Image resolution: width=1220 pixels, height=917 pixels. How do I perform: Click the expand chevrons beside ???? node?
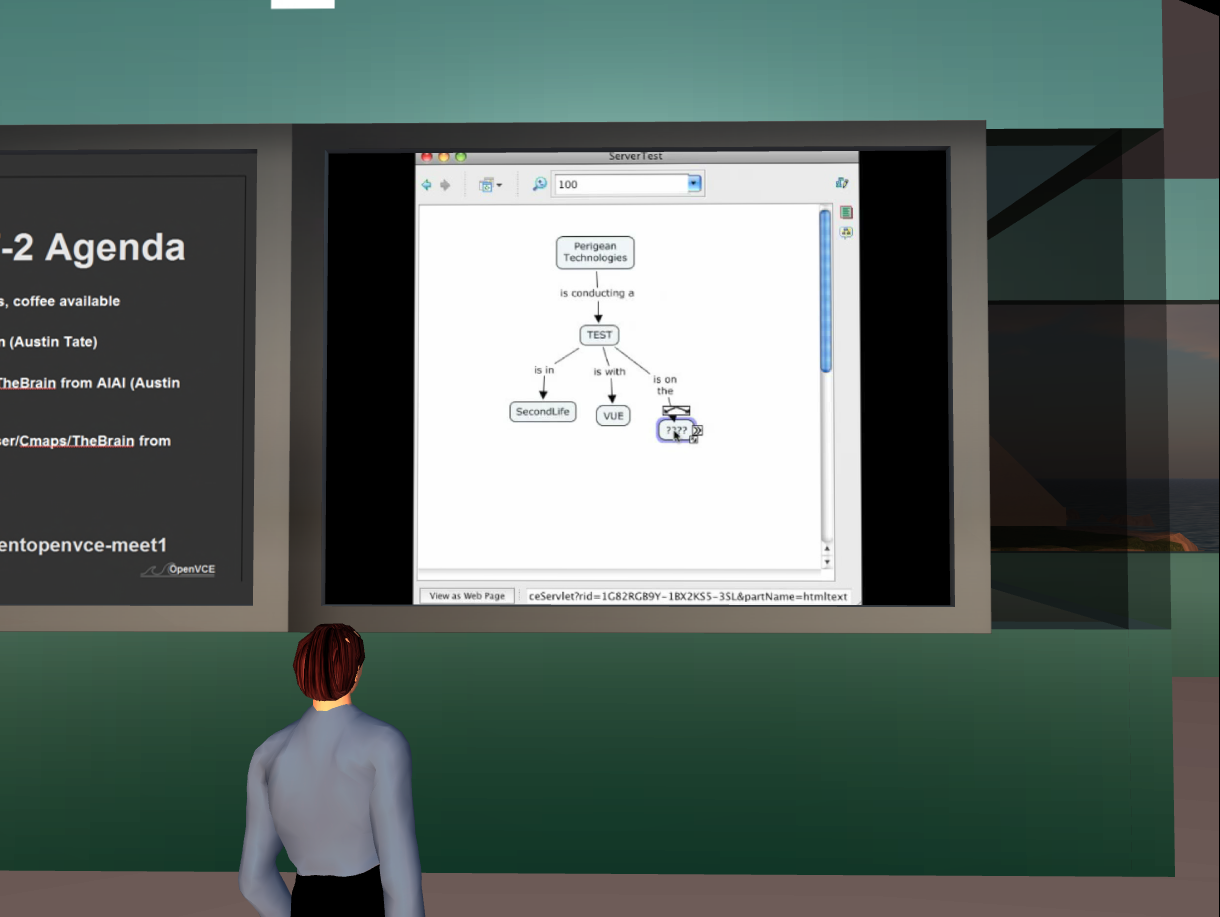tap(698, 431)
